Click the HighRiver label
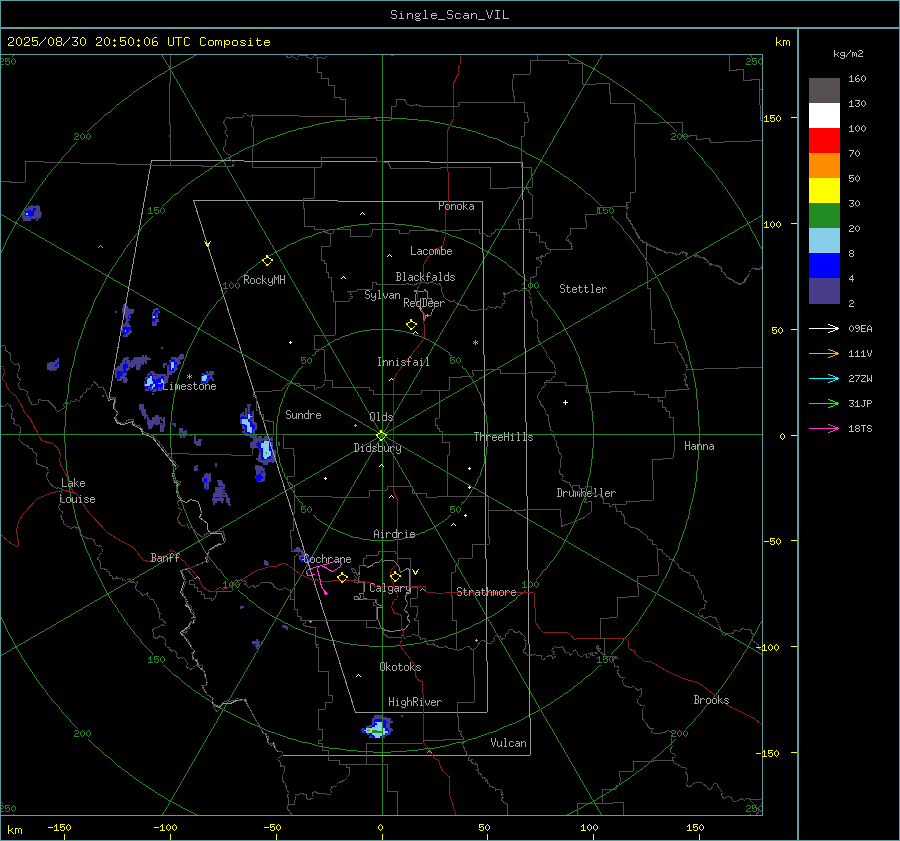This screenshot has height=841, width=900. point(415,702)
